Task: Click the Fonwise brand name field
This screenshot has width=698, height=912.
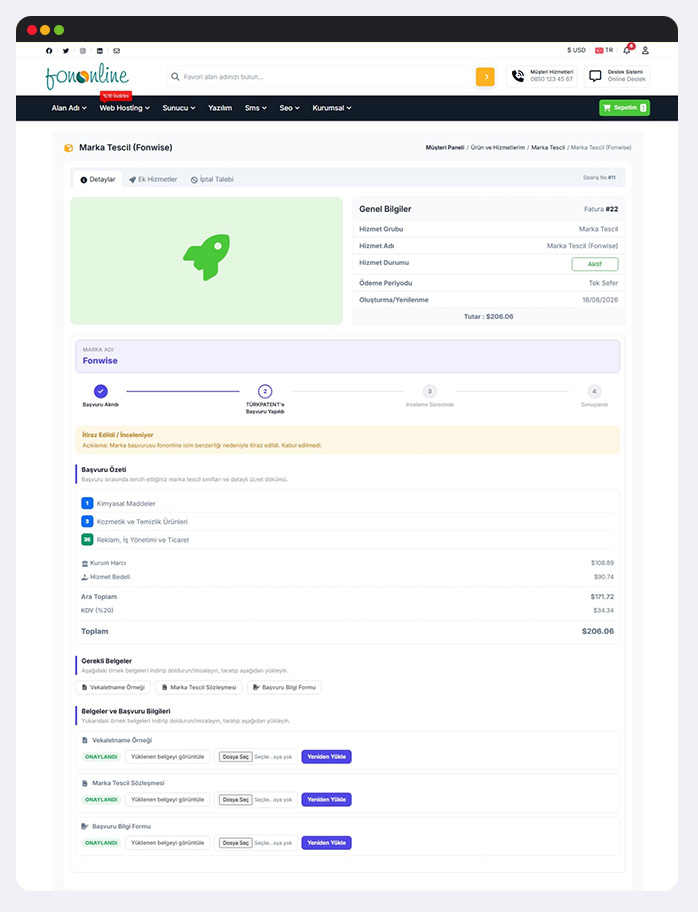Action: coord(347,356)
